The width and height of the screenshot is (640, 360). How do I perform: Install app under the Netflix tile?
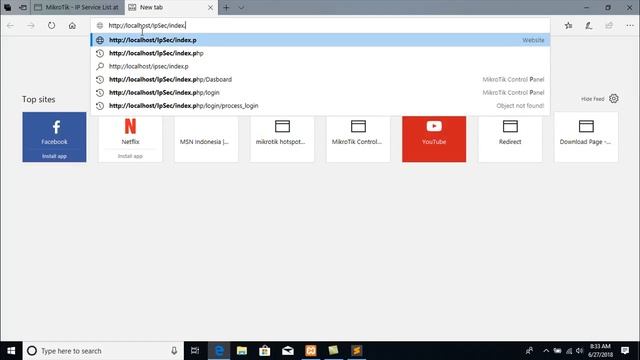tap(130, 156)
